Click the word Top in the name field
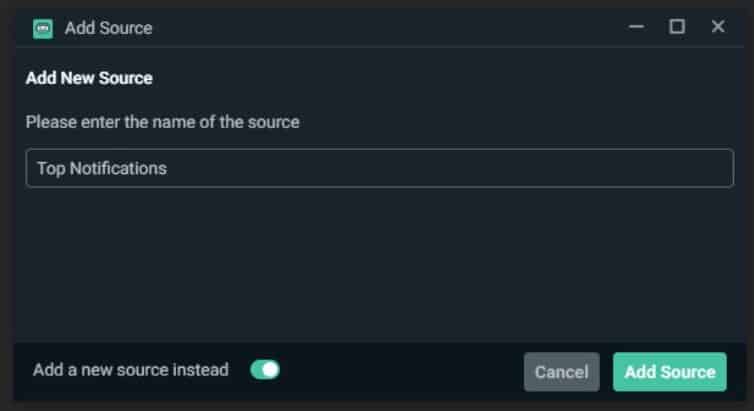 point(51,169)
